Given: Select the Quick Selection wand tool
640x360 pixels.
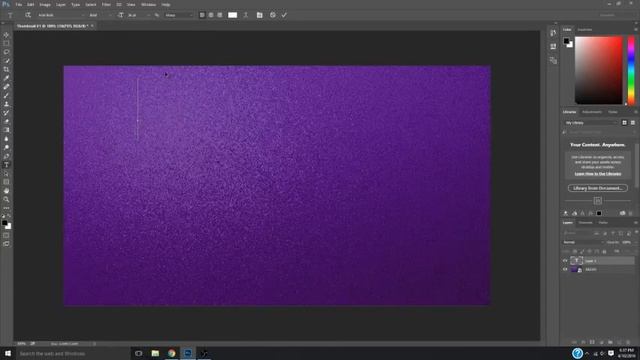Looking at the screenshot, I should (6, 61).
